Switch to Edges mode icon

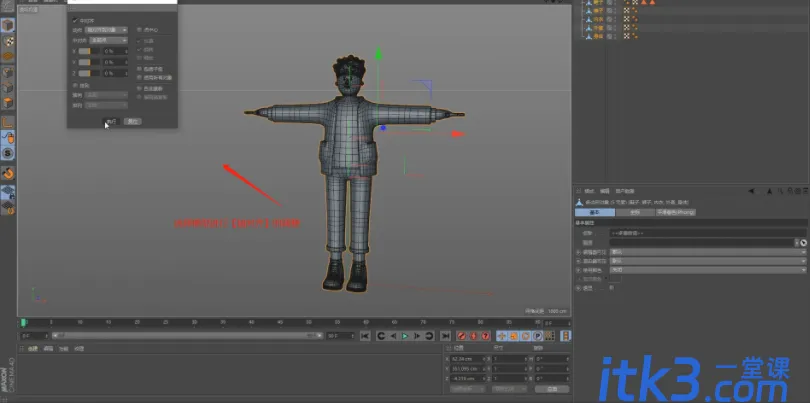(8, 87)
